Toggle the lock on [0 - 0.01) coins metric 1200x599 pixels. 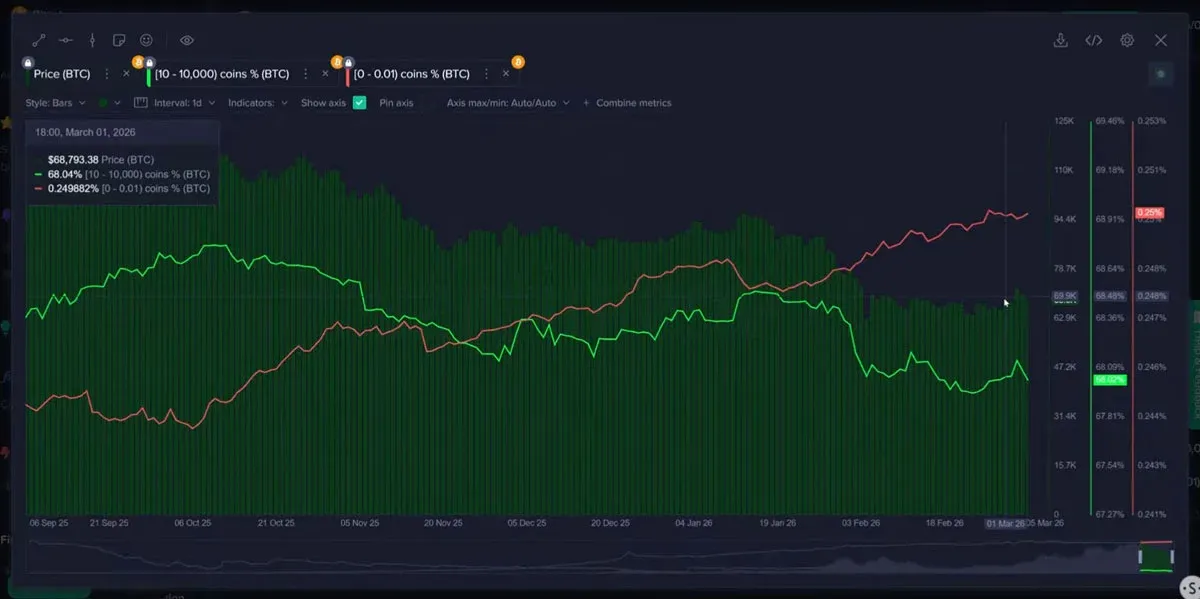click(x=348, y=61)
